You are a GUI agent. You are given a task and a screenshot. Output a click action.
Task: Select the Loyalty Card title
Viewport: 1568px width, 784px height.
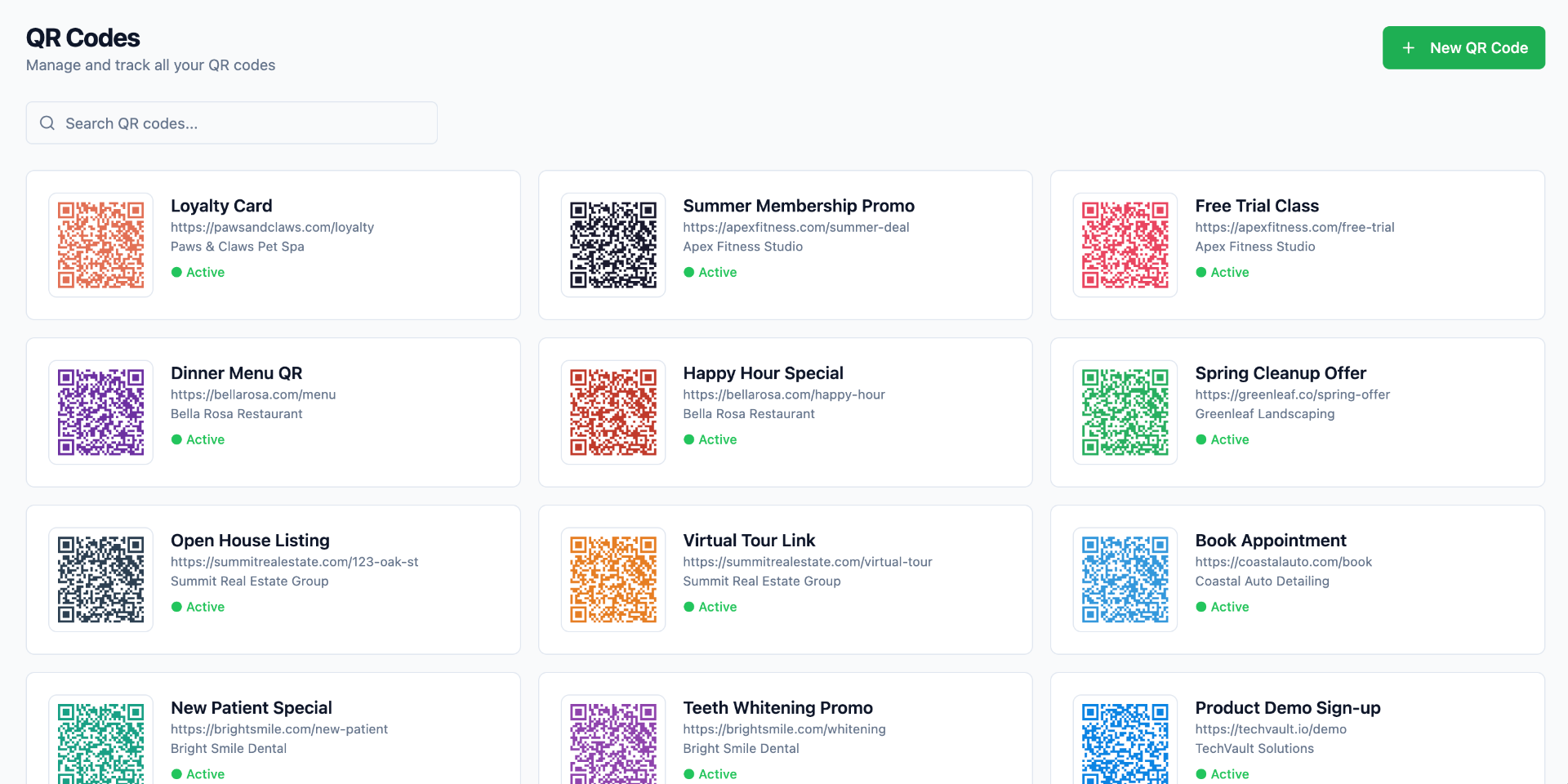pyautogui.click(x=221, y=206)
